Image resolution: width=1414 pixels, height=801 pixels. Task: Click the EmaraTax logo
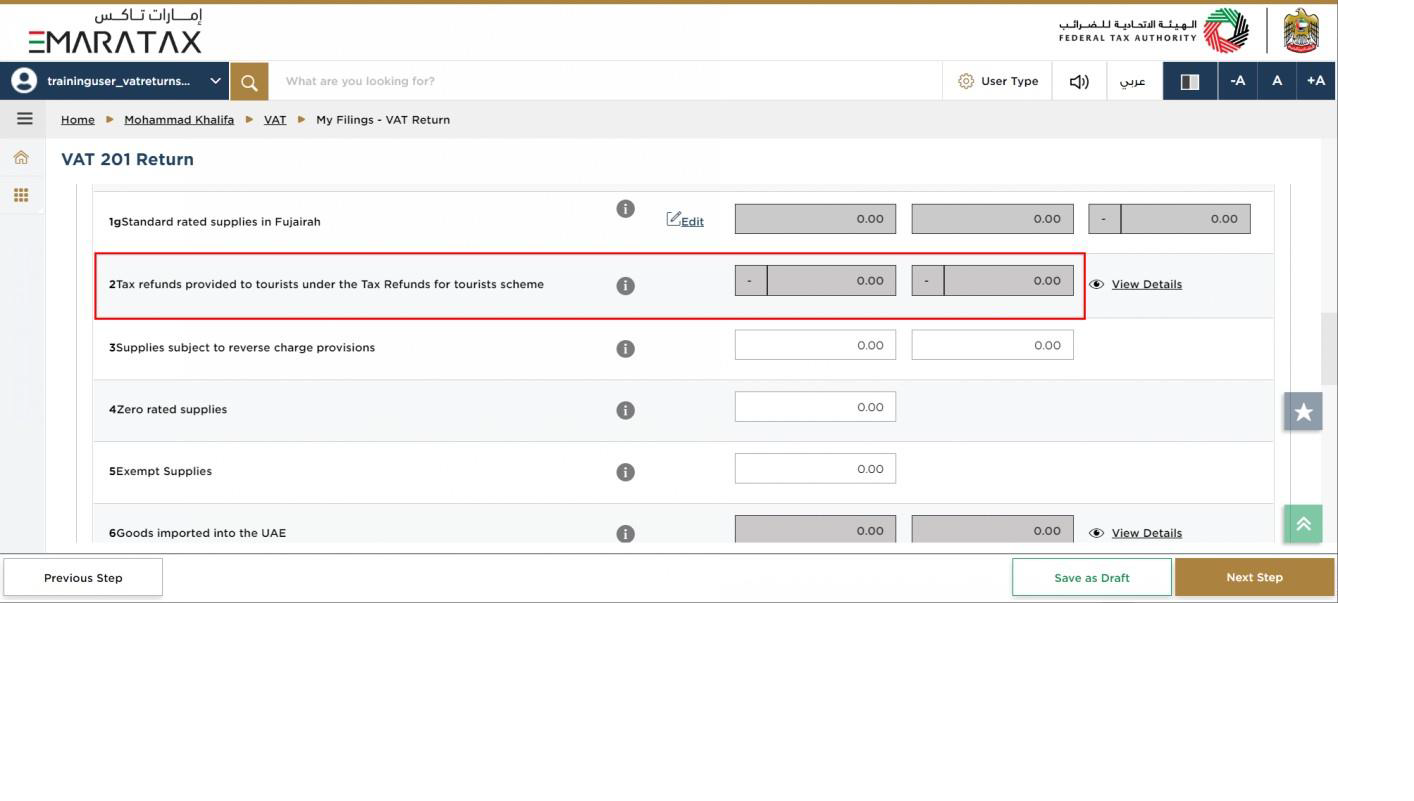pos(115,31)
